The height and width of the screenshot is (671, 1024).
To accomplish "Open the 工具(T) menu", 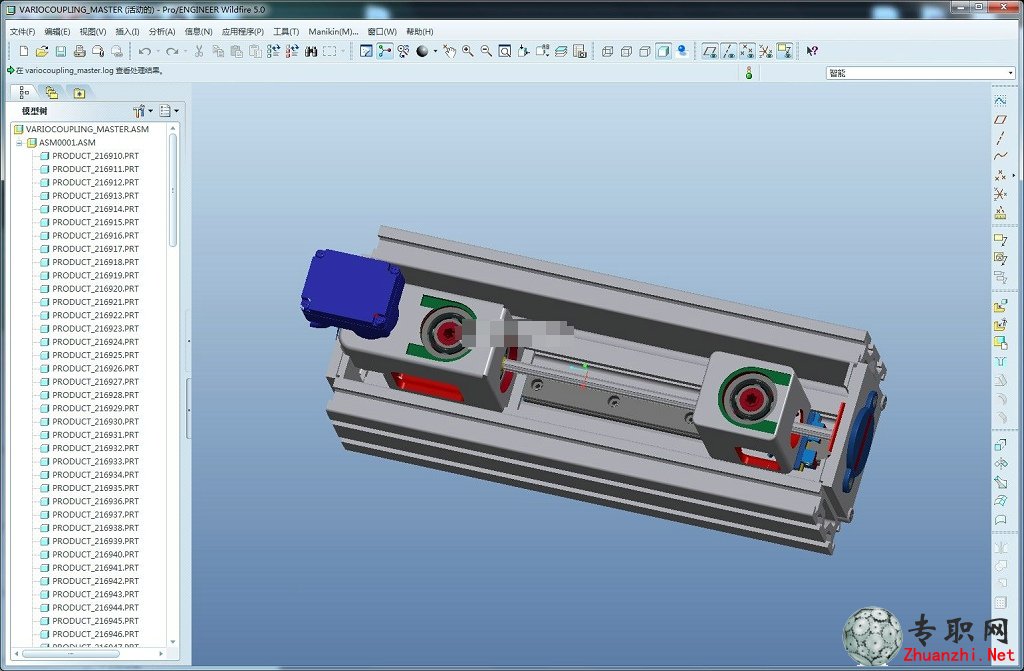I will point(285,31).
